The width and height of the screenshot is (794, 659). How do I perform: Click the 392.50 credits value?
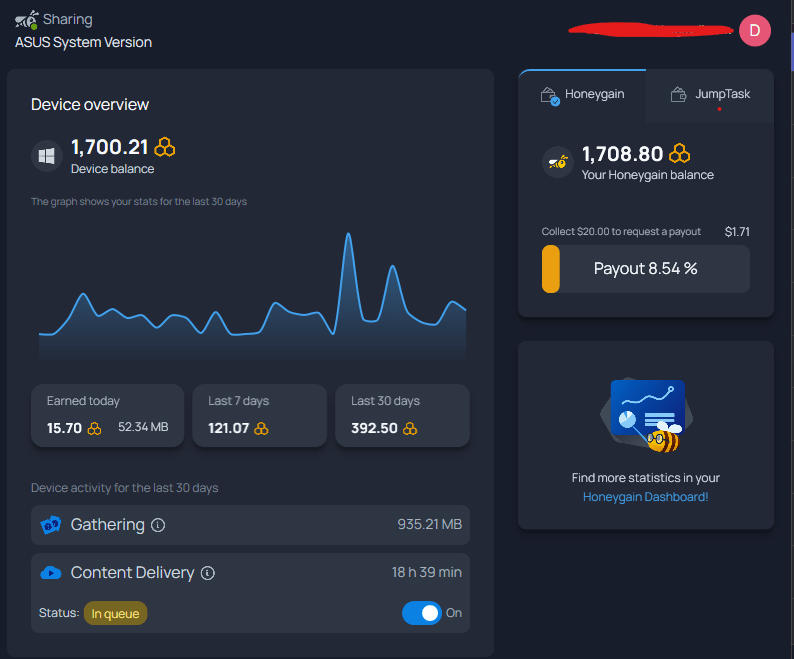375,429
